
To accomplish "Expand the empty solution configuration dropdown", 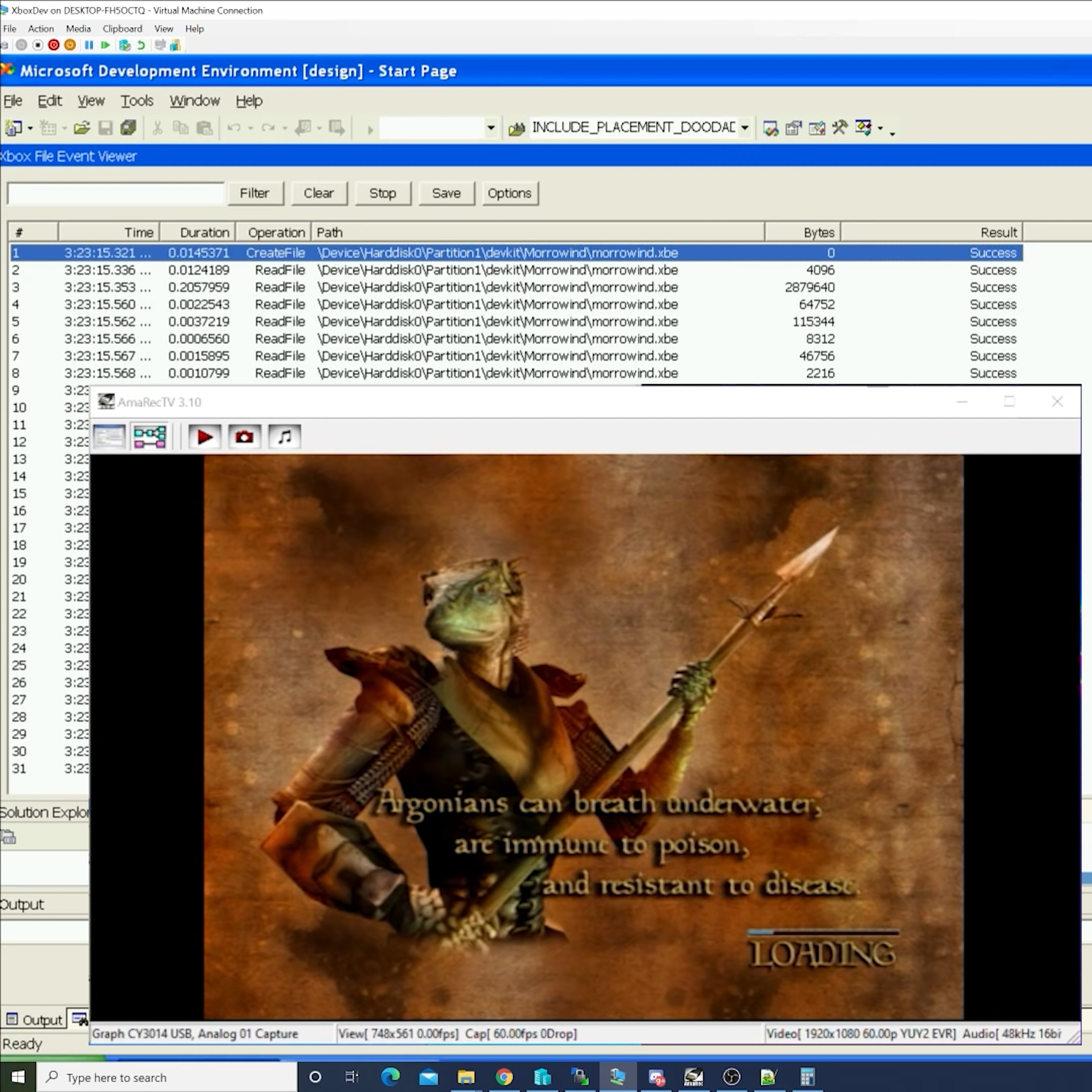I will point(490,128).
